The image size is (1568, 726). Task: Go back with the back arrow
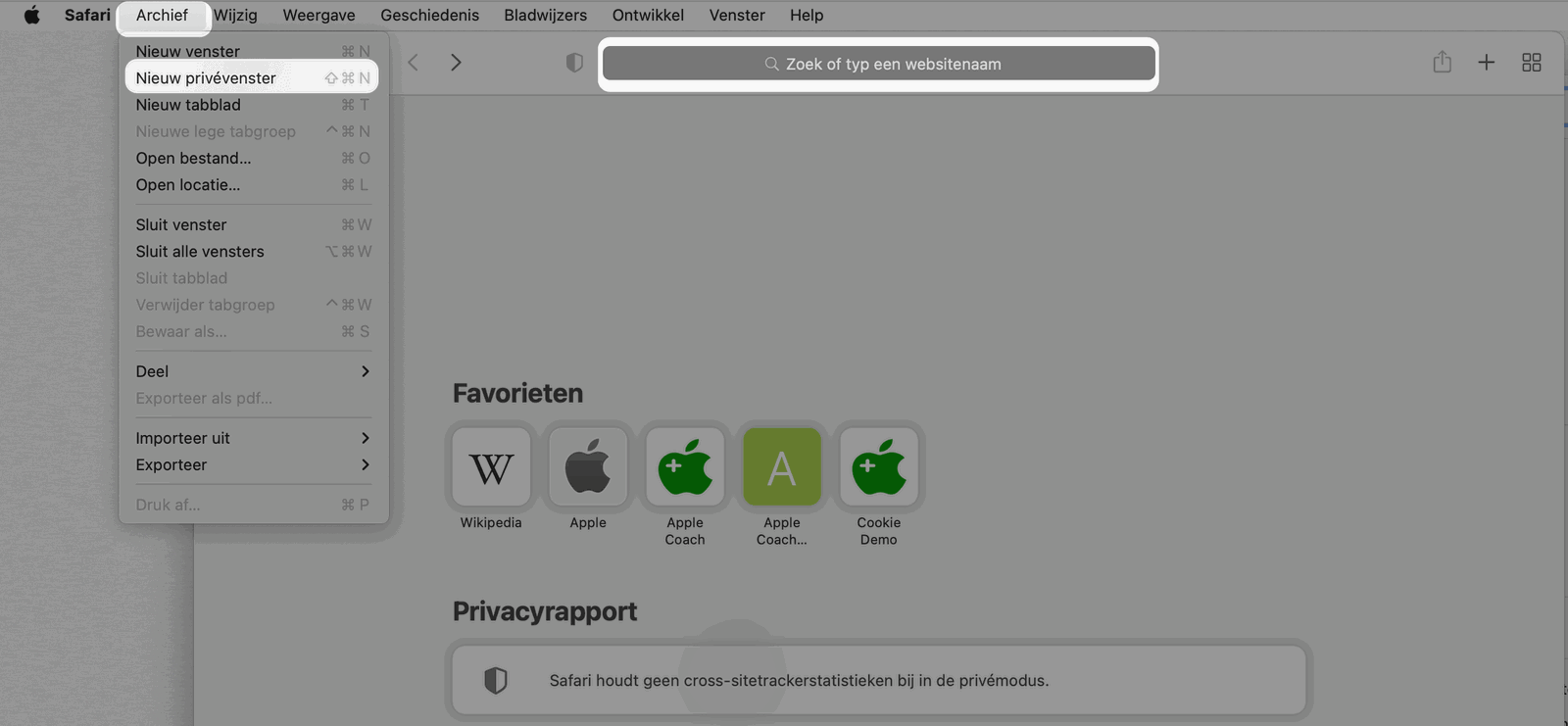coord(414,63)
